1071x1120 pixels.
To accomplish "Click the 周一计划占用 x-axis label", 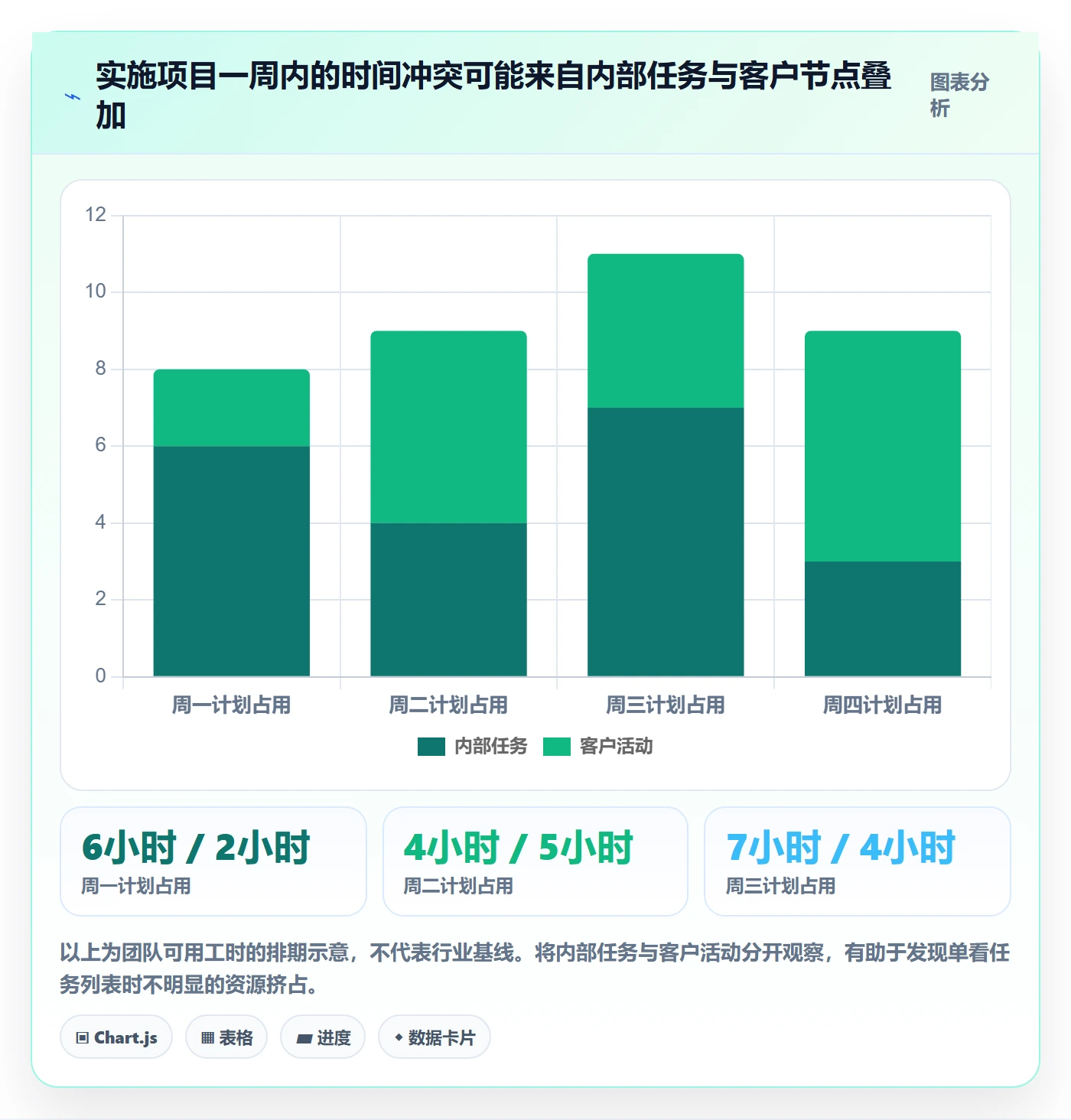I will click(232, 705).
